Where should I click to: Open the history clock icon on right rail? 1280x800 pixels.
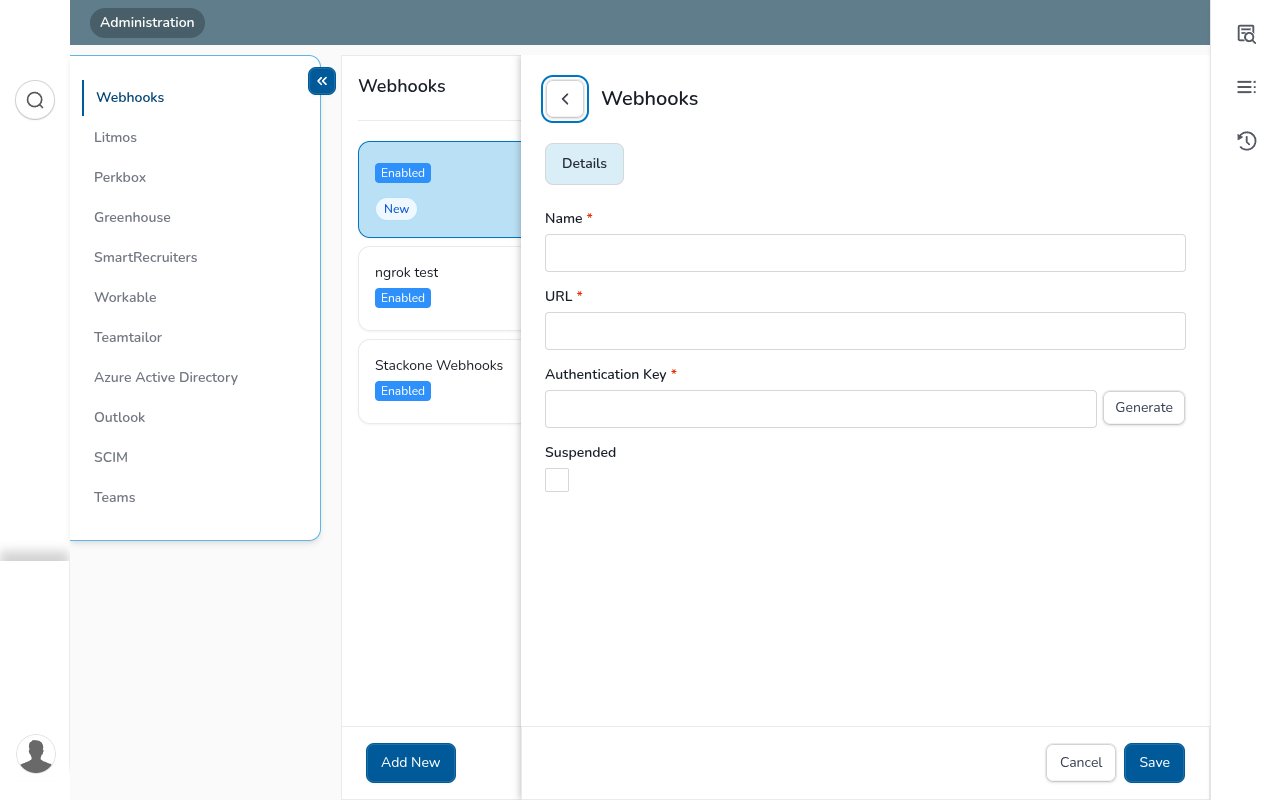[1246, 141]
